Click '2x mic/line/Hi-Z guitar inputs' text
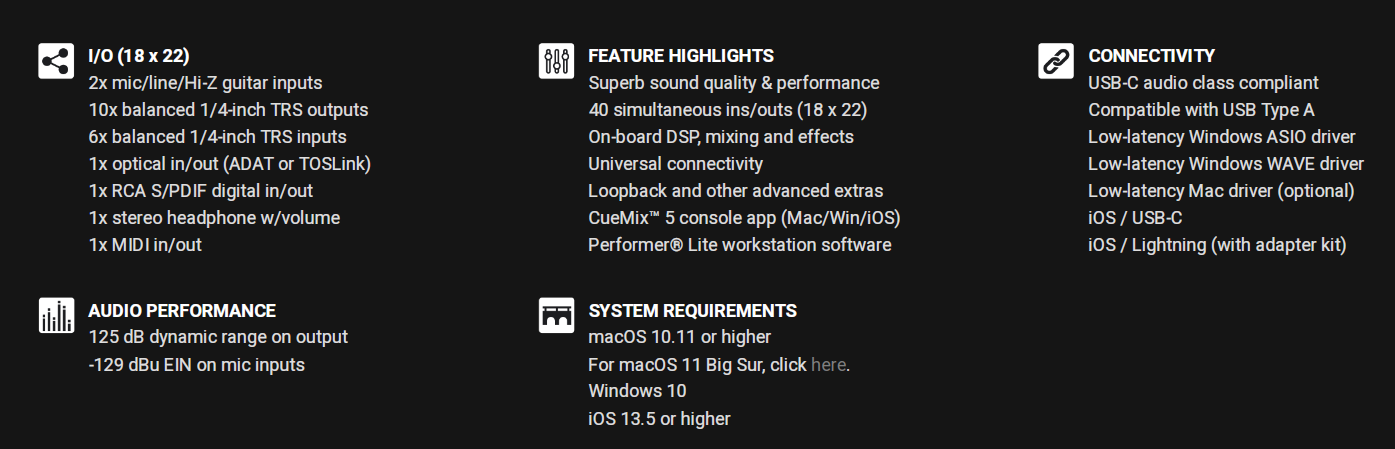1395x449 pixels. click(x=205, y=83)
